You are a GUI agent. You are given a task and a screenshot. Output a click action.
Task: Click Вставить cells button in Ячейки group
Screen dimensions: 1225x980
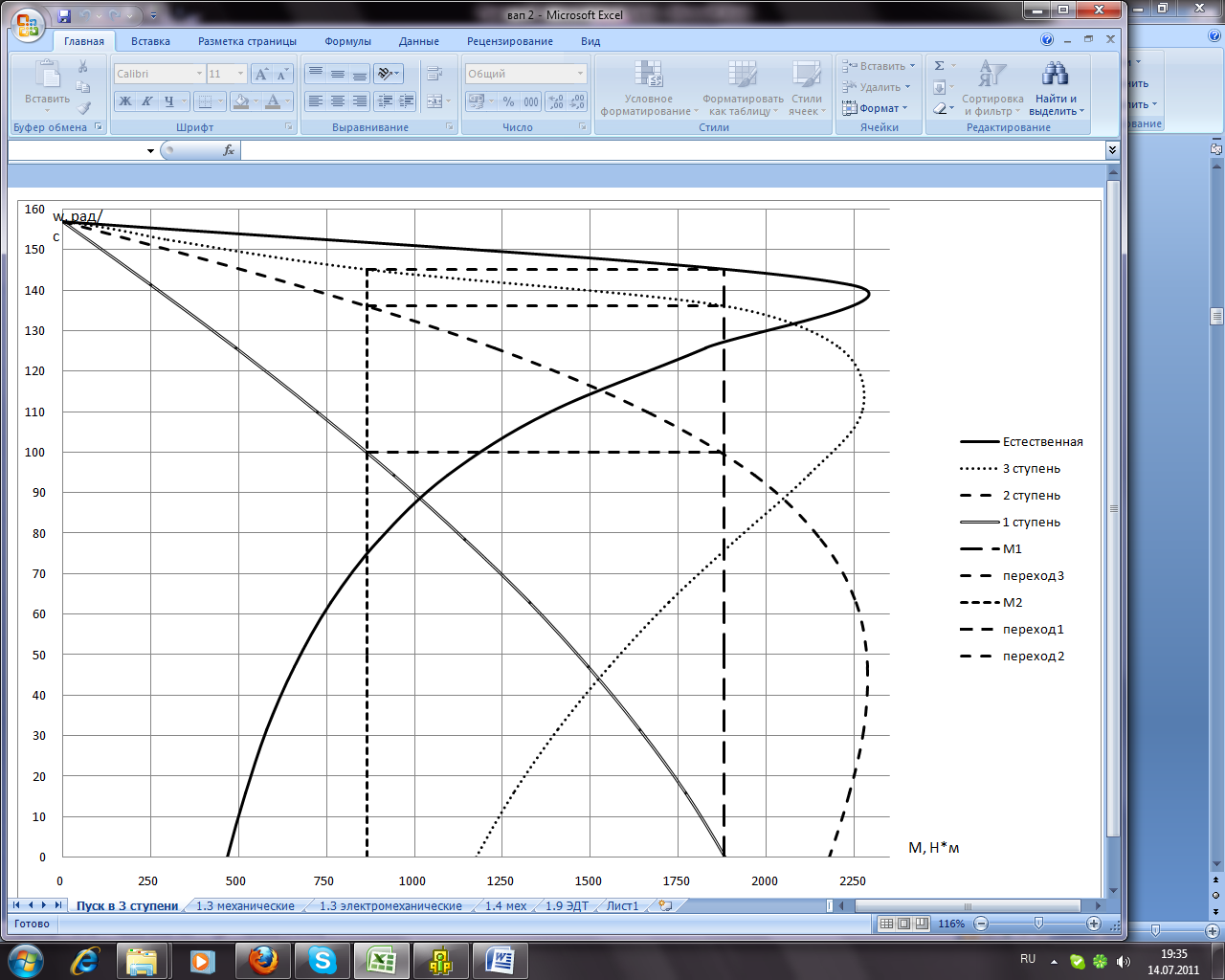click(879, 66)
